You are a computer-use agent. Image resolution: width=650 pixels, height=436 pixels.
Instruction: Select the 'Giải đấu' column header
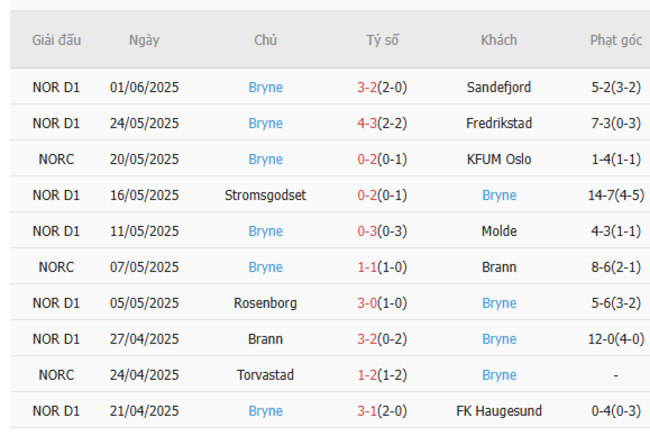[x=56, y=41]
